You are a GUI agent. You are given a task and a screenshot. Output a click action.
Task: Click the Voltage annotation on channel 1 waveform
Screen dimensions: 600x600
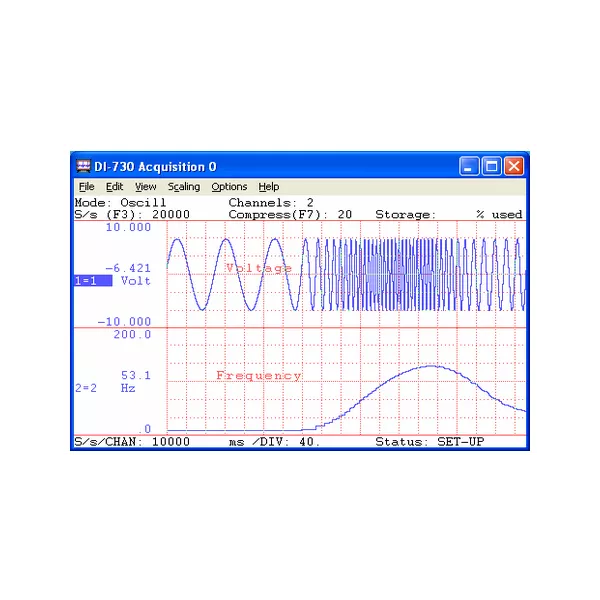pyautogui.click(x=259, y=268)
